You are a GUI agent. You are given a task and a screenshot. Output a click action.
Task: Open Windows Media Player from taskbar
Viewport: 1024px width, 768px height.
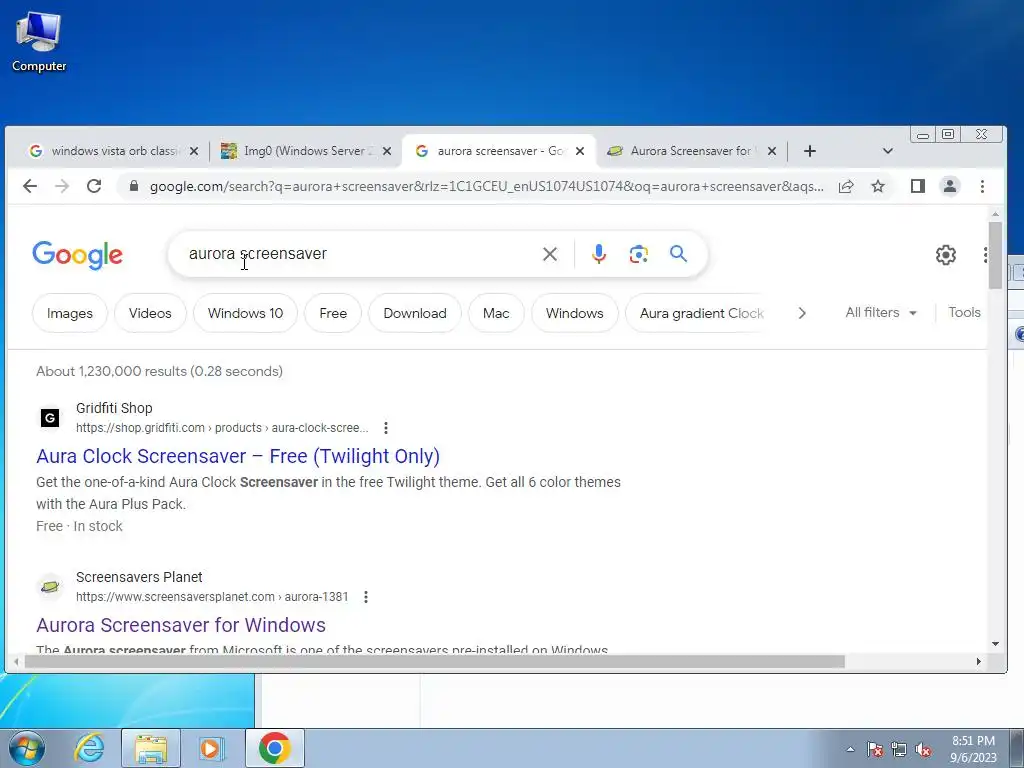click(212, 748)
